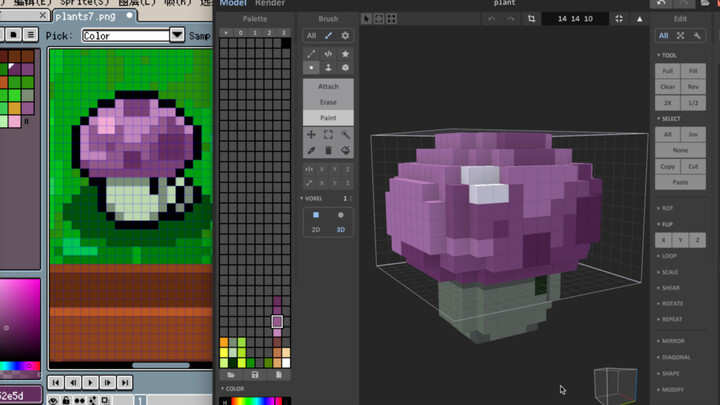Click the brush icon in Brush filter
The image size is (720, 405).
click(328, 35)
